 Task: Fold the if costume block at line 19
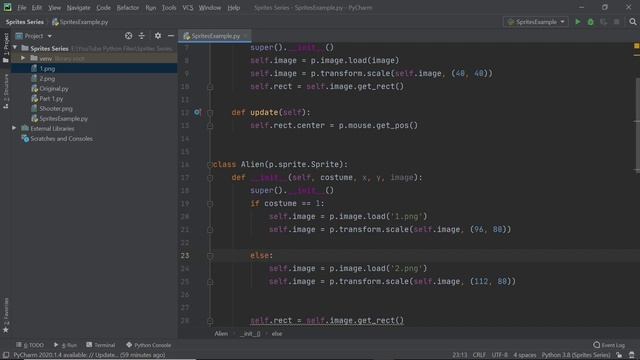[210, 204]
